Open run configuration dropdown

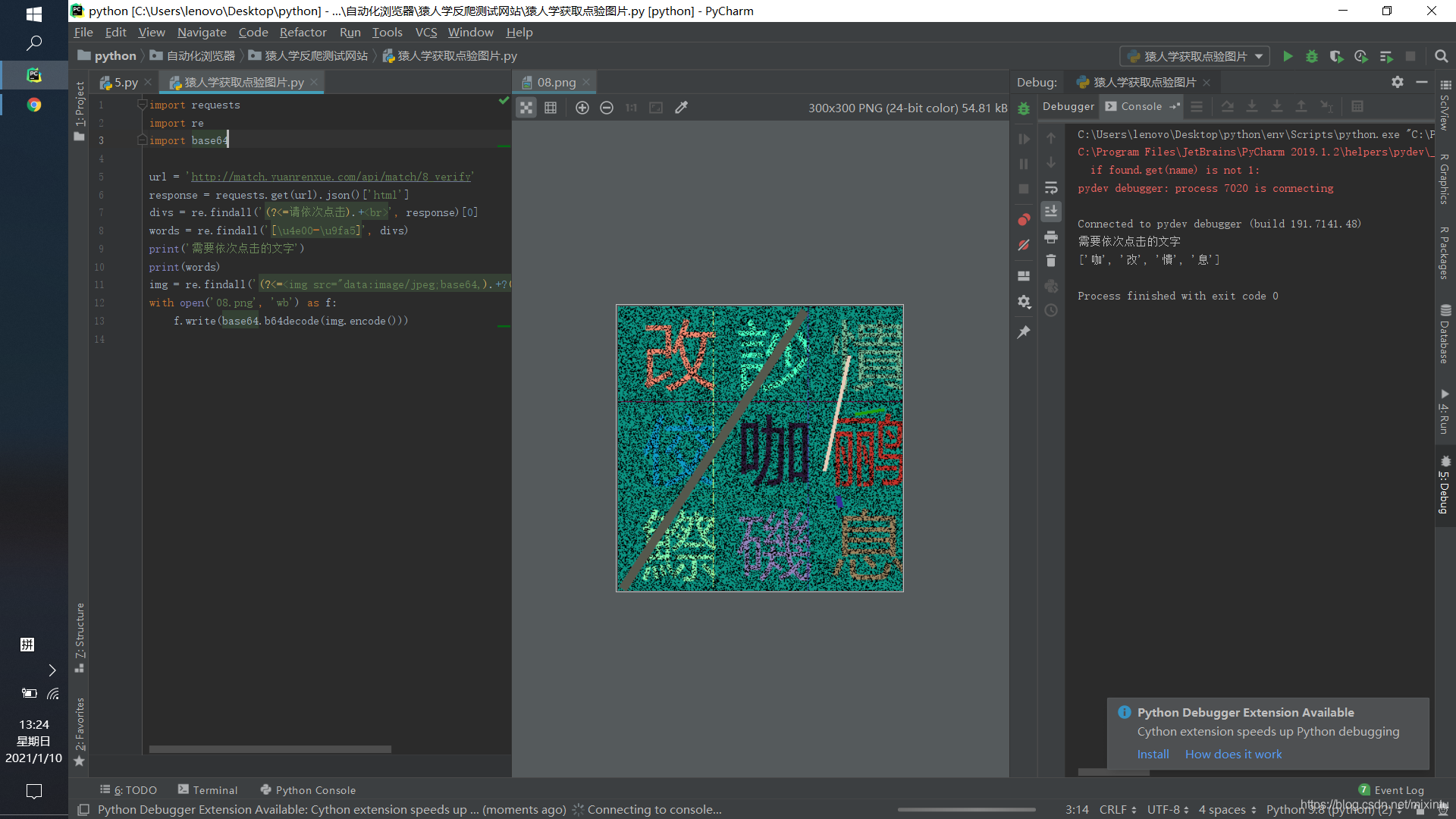click(x=1194, y=56)
